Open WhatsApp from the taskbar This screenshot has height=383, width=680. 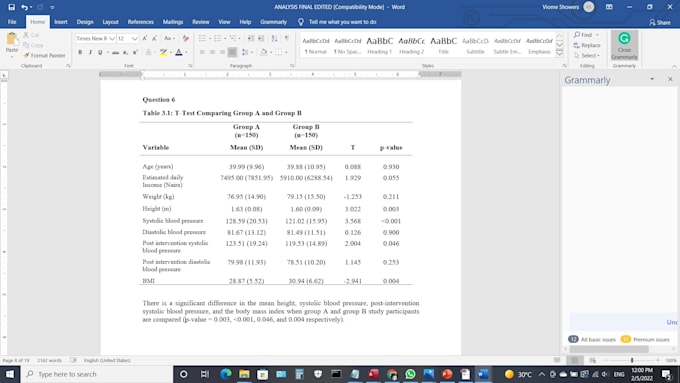point(410,374)
